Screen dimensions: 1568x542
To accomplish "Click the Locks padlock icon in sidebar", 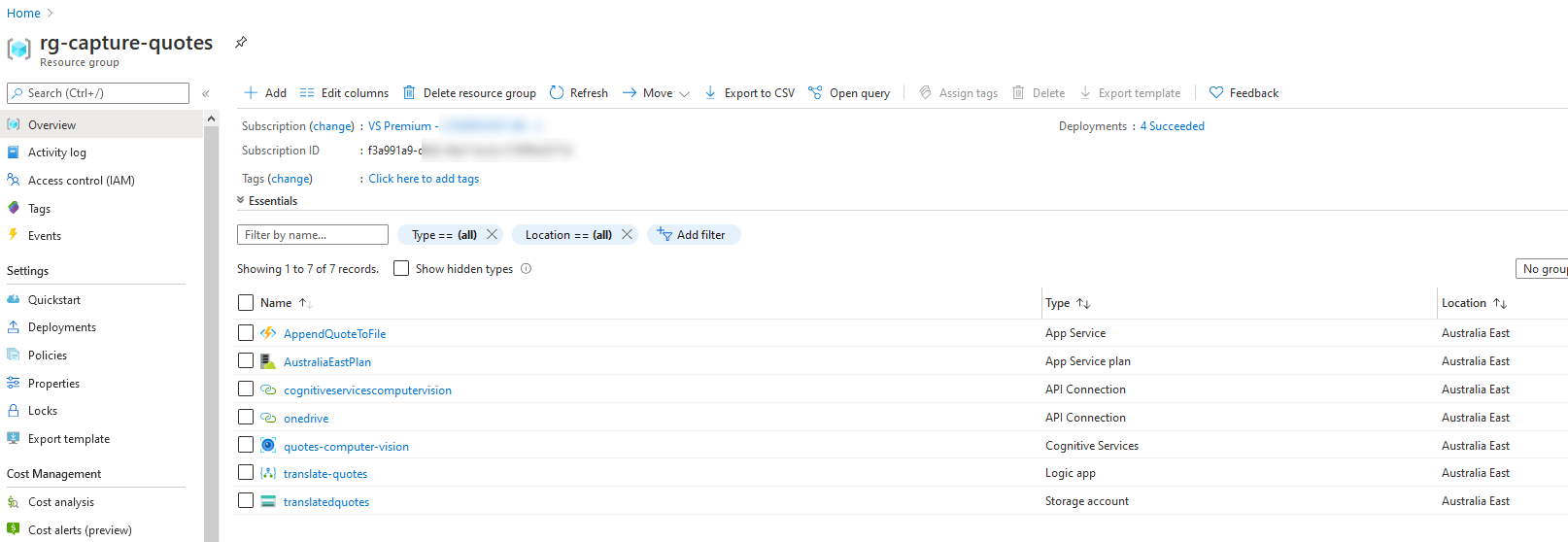I will click(x=14, y=411).
